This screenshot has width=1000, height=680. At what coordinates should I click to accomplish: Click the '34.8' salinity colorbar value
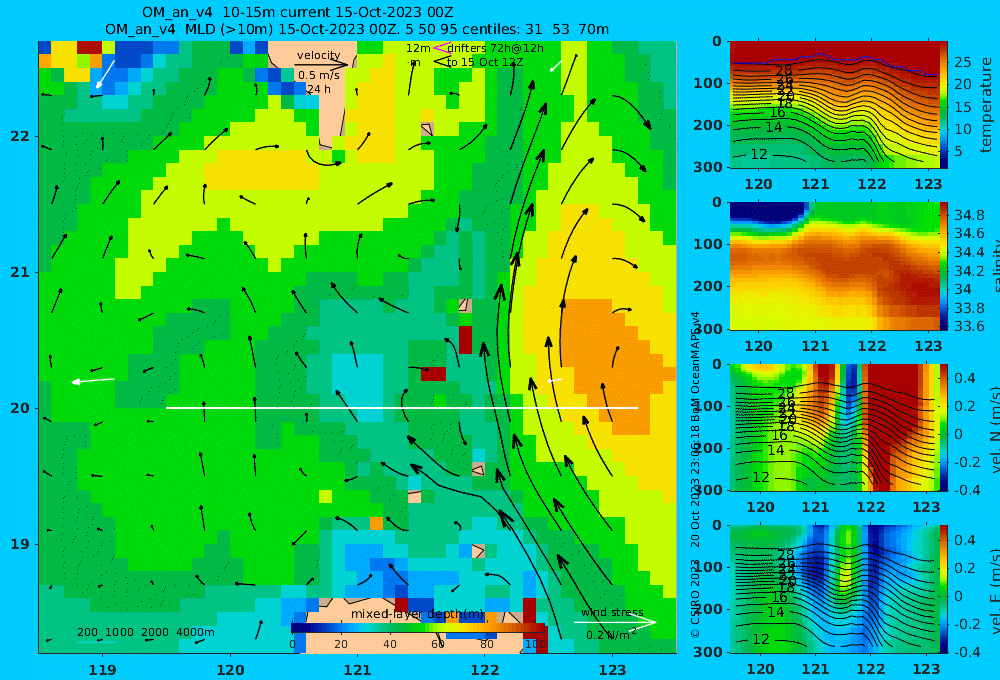pyautogui.click(x=968, y=215)
